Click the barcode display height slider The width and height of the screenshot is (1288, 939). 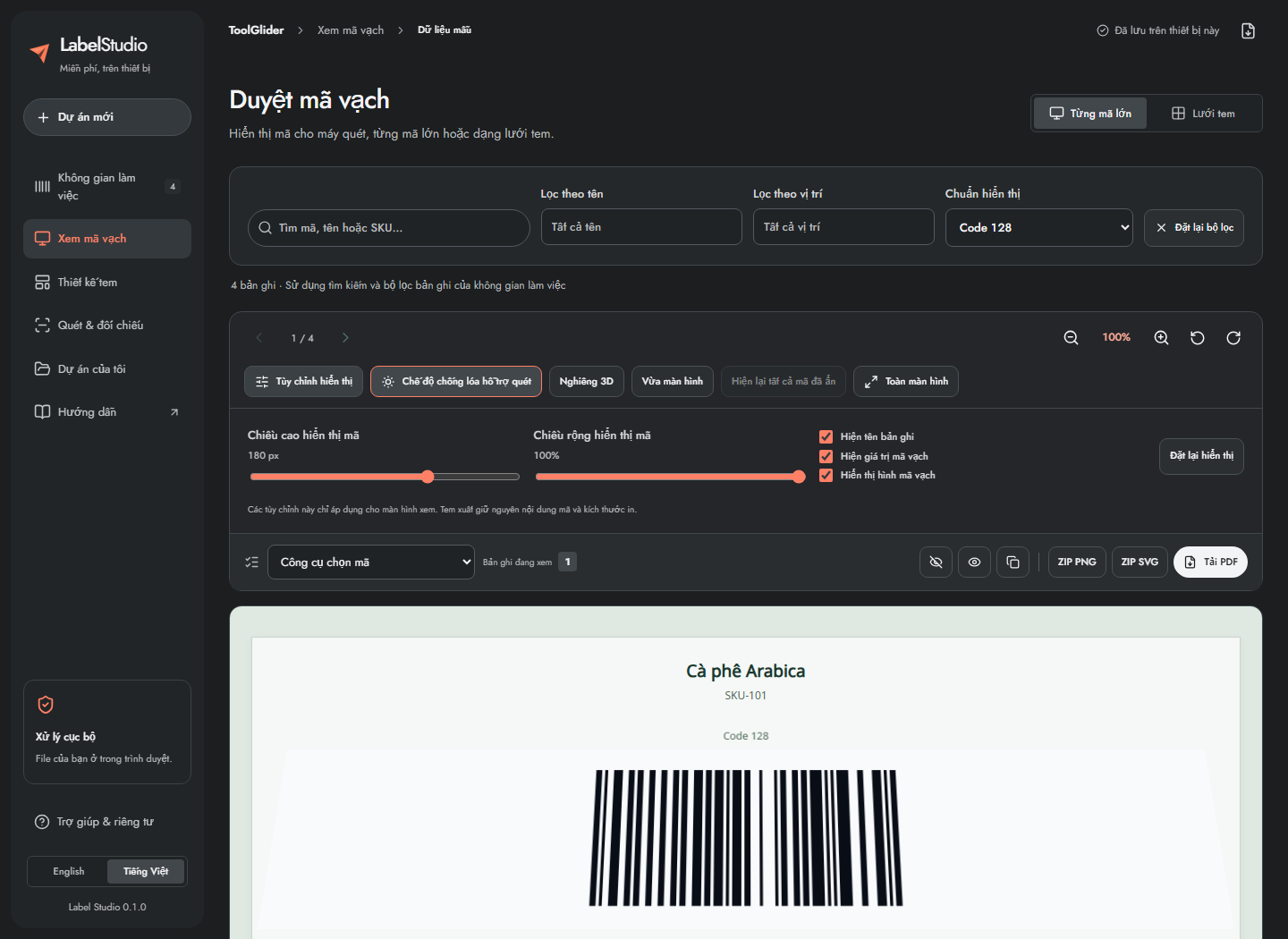coord(385,477)
